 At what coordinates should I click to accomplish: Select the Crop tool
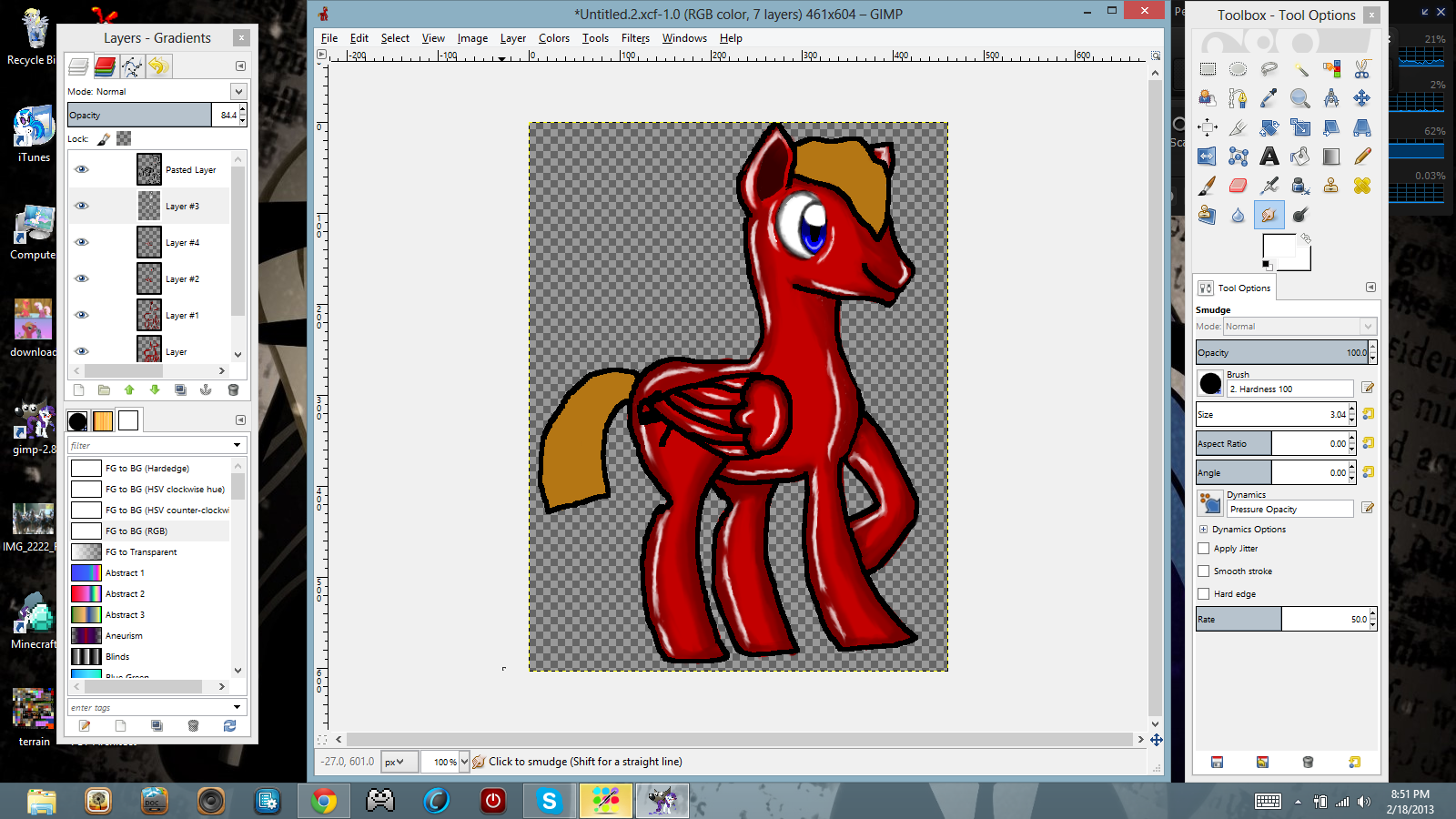pyautogui.click(x=1239, y=127)
